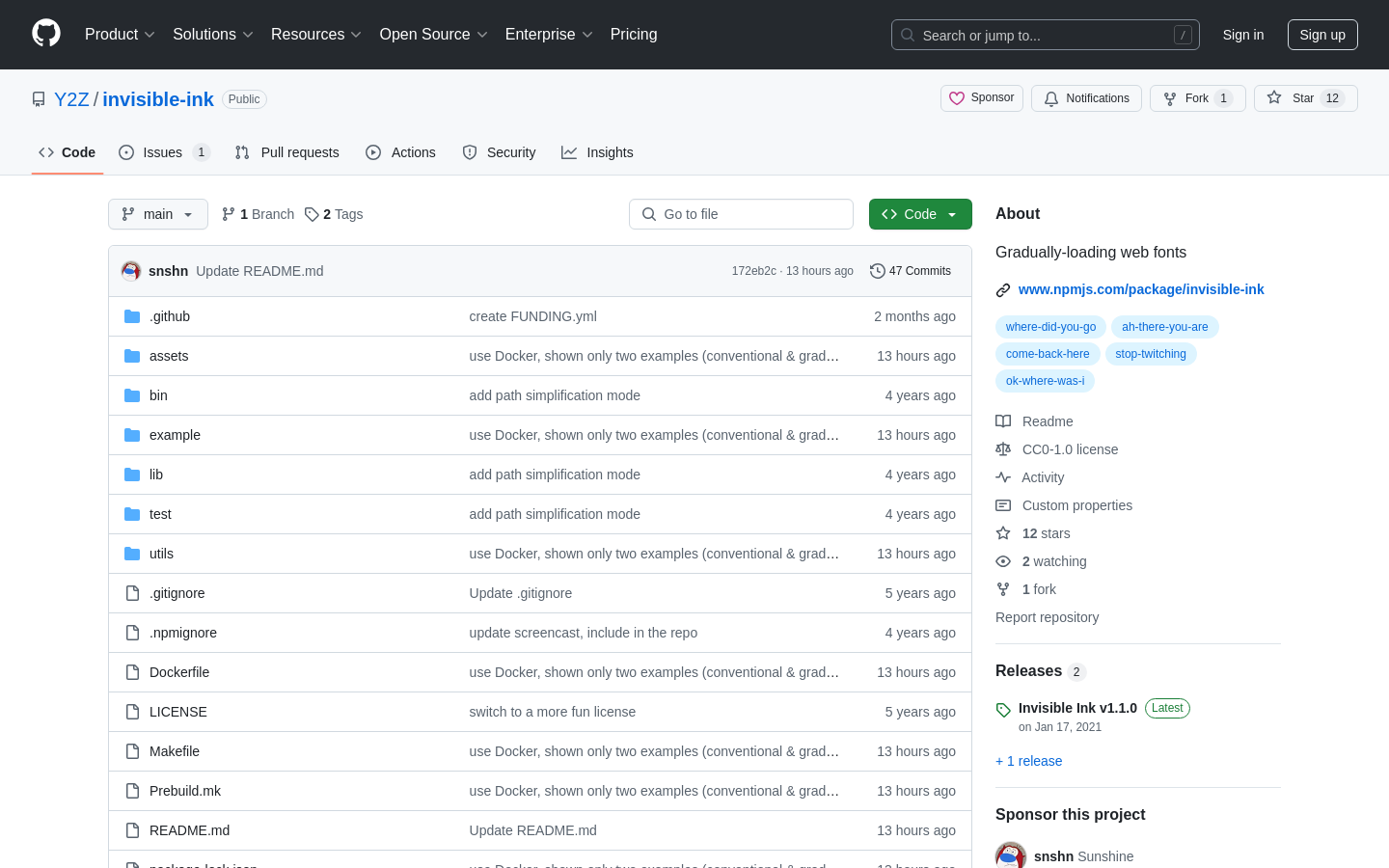Viewport: 1389px width, 868px height.
Task: Switch to the Pull requests tab
Action: coord(287,152)
